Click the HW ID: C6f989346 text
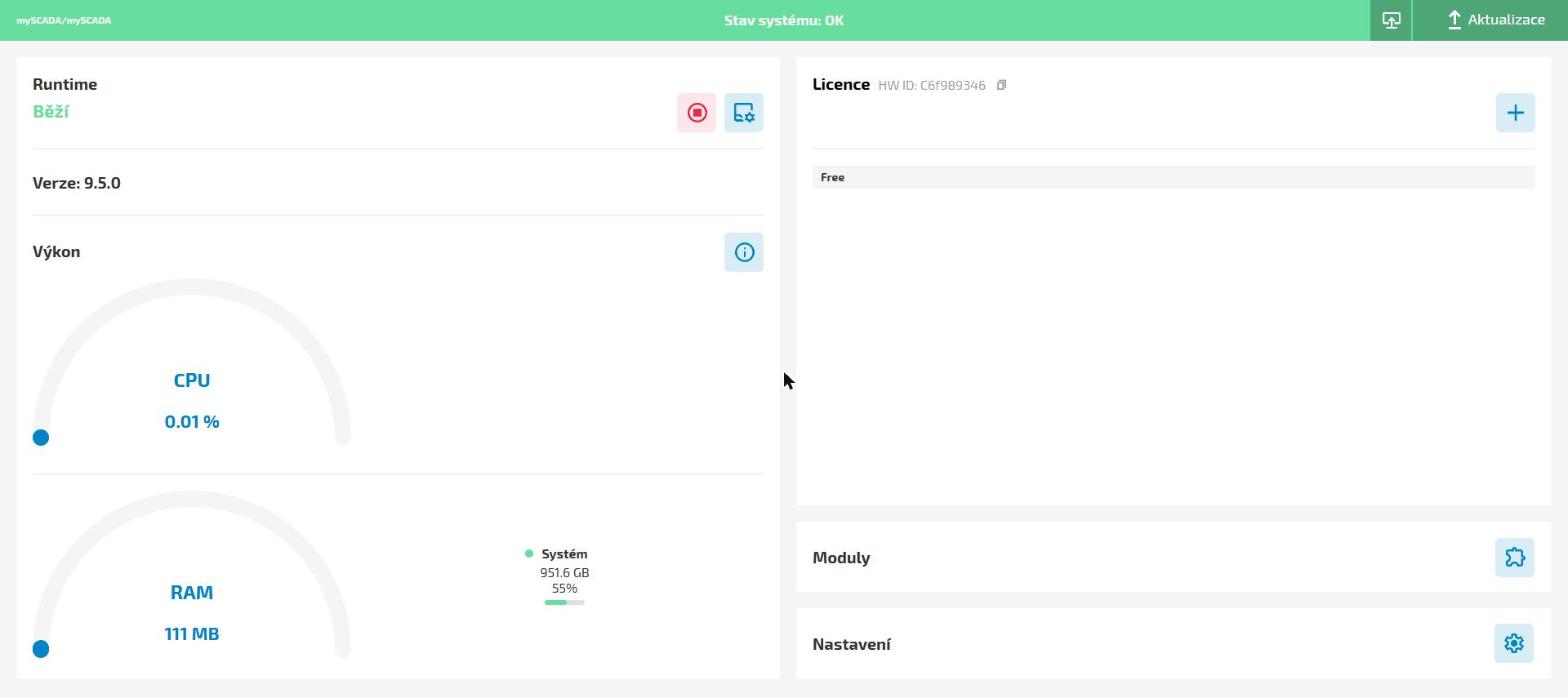The image size is (1568, 698). click(932, 85)
